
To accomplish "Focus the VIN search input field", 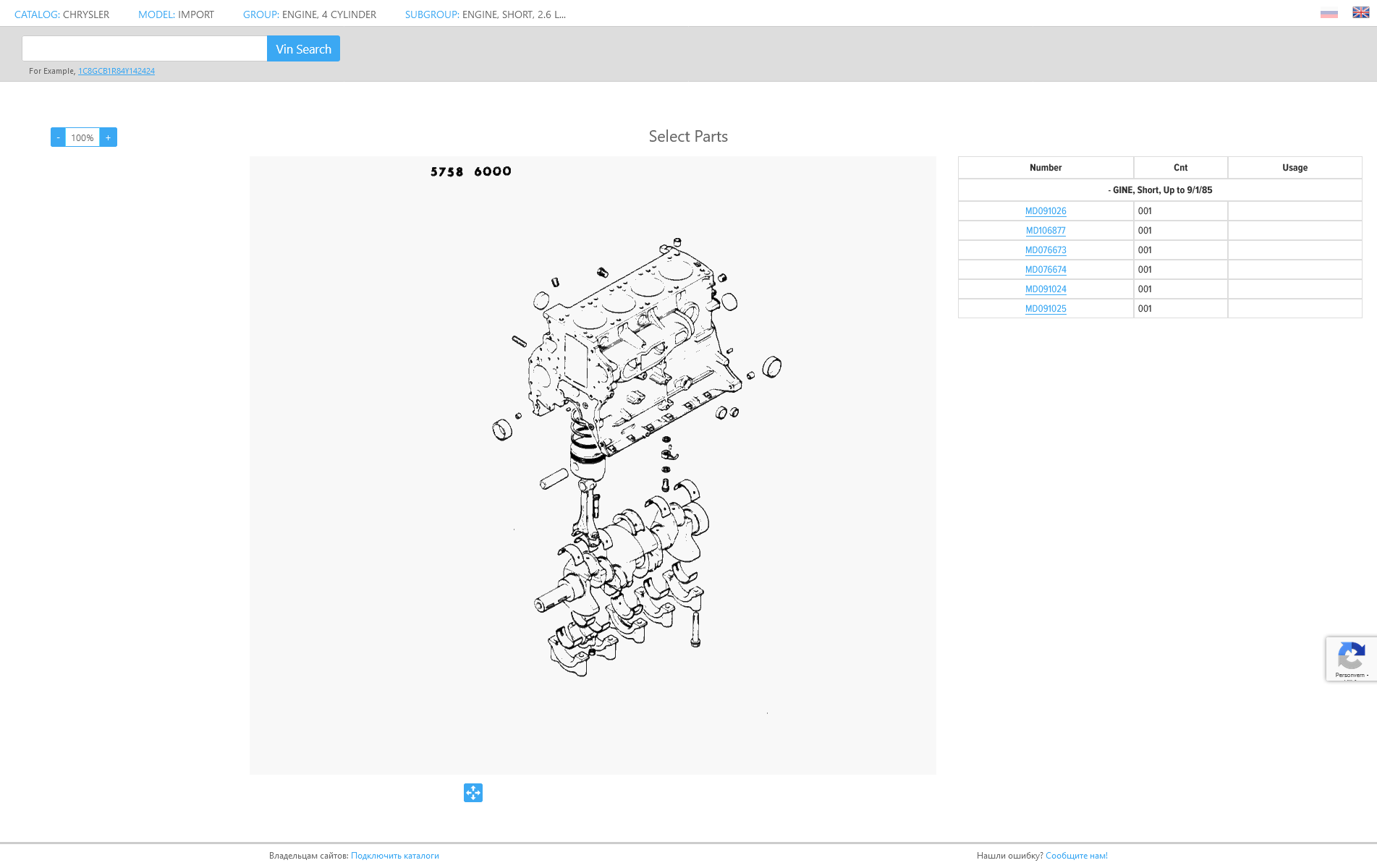I will point(145,48).
